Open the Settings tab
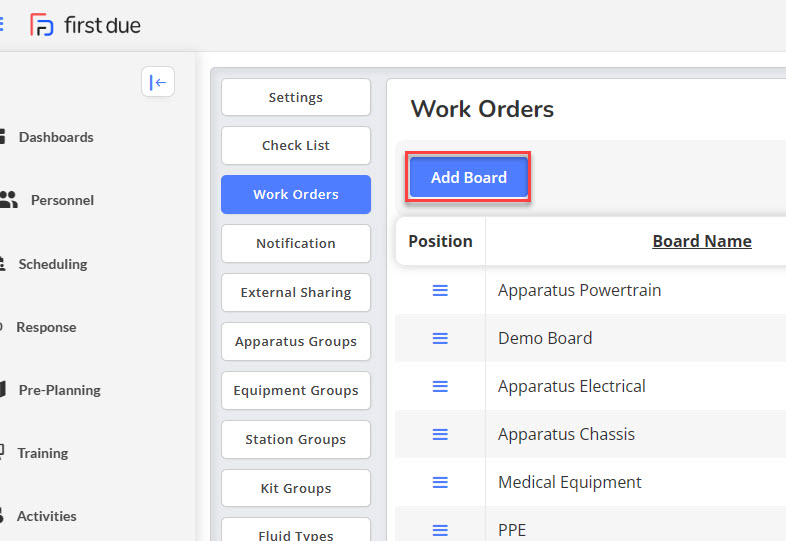786x541 pixels. click(x=296, y=97)
